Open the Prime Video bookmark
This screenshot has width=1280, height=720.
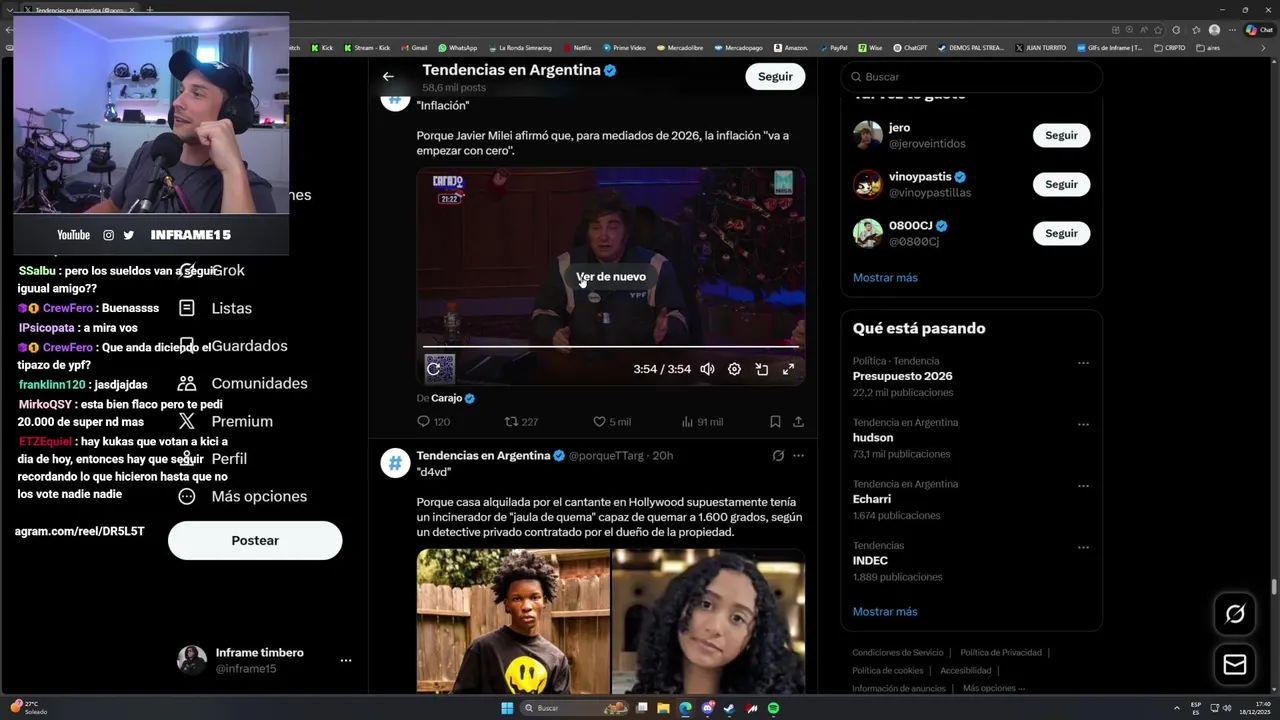[624, 47]
